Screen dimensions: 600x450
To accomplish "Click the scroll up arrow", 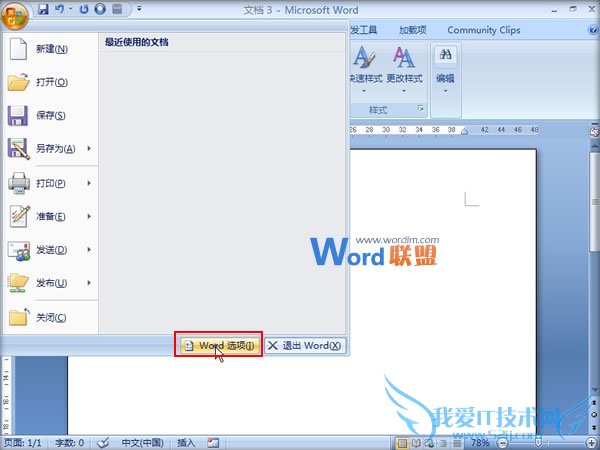I will point(594,145).
